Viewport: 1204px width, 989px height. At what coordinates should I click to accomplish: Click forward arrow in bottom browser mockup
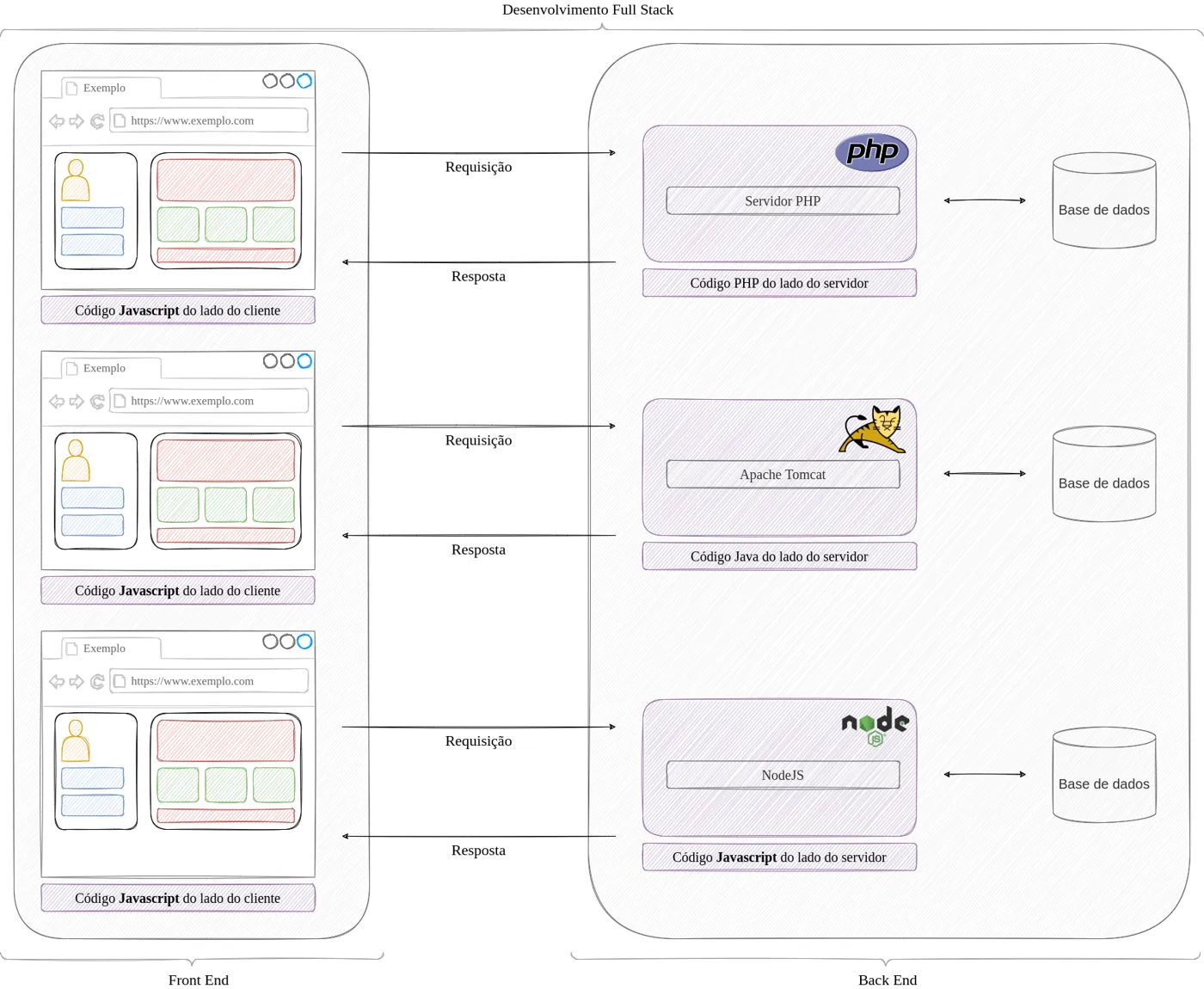77,682
